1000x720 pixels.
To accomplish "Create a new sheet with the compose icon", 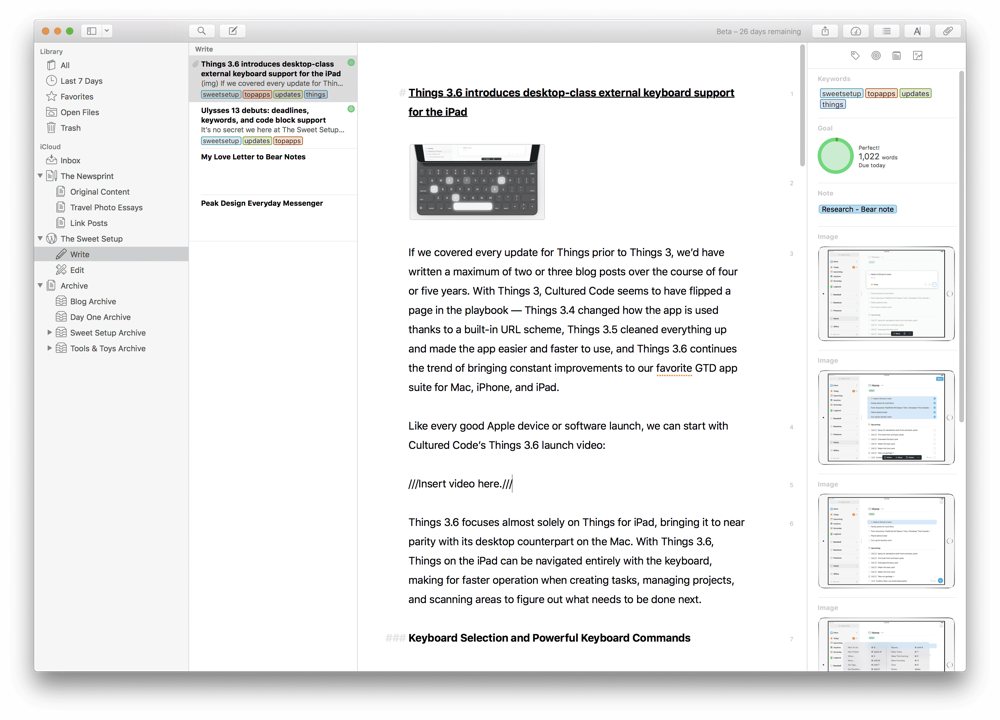I will tap(233, 31).
